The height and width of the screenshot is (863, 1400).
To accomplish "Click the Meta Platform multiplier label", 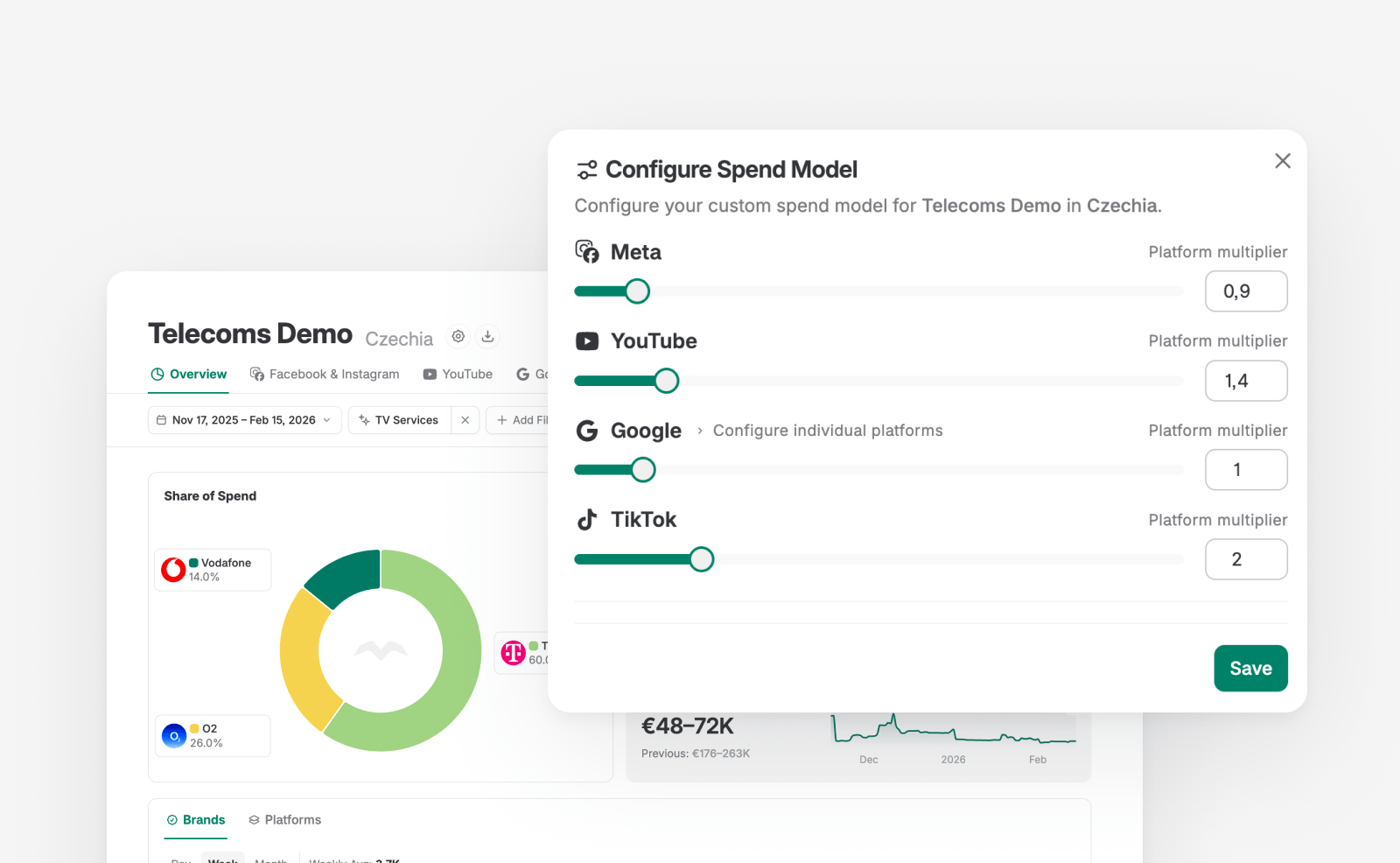I will (x=1218, y=252).
